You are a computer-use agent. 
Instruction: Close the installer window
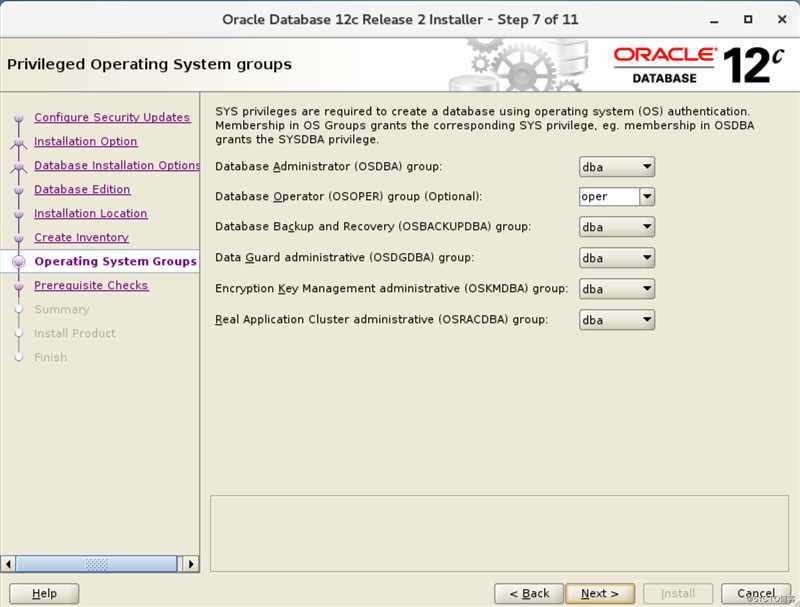tap(782, 19)
